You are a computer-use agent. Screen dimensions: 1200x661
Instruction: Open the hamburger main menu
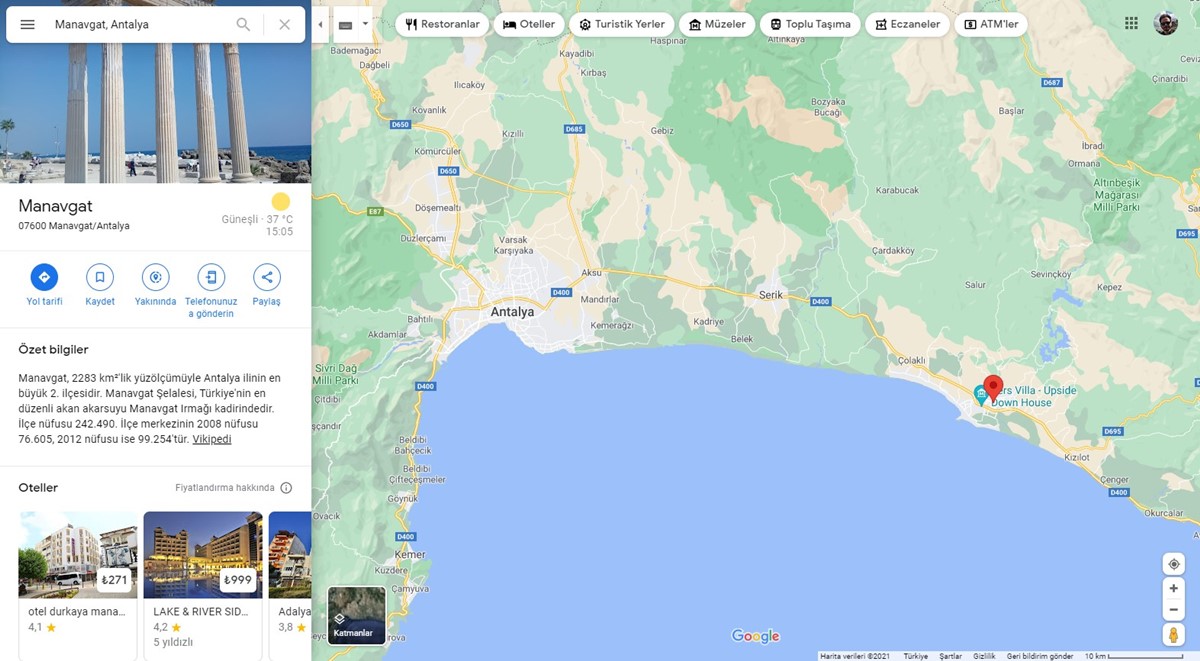coord(27,24)
